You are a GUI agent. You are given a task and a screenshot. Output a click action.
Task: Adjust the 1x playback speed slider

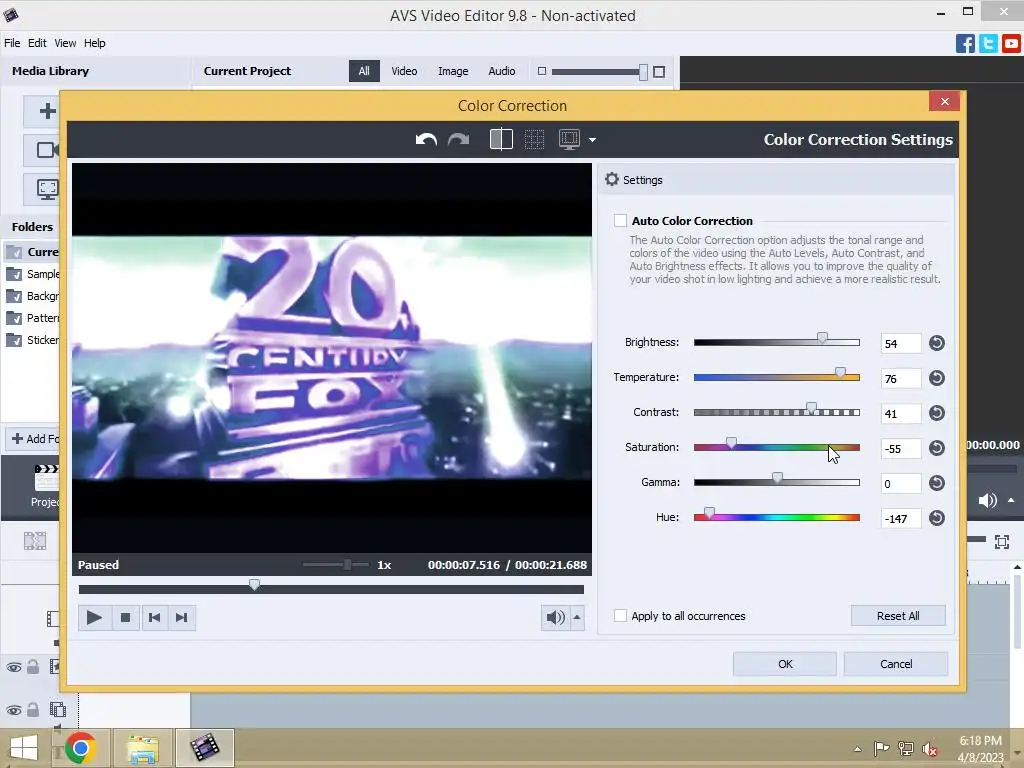(x=348, y=564)
